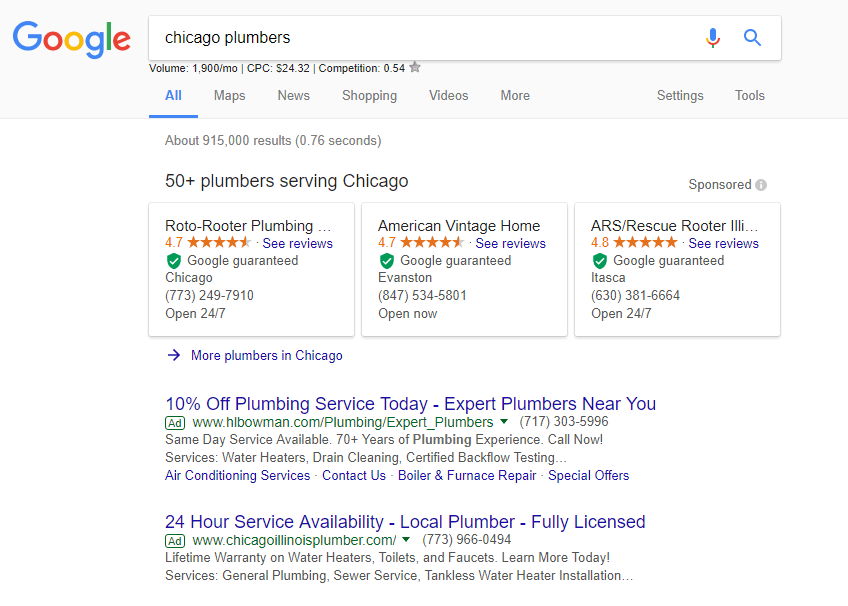
Task: Open the 10% Off Plumbing Service Today ad
Action: (410, 404)
